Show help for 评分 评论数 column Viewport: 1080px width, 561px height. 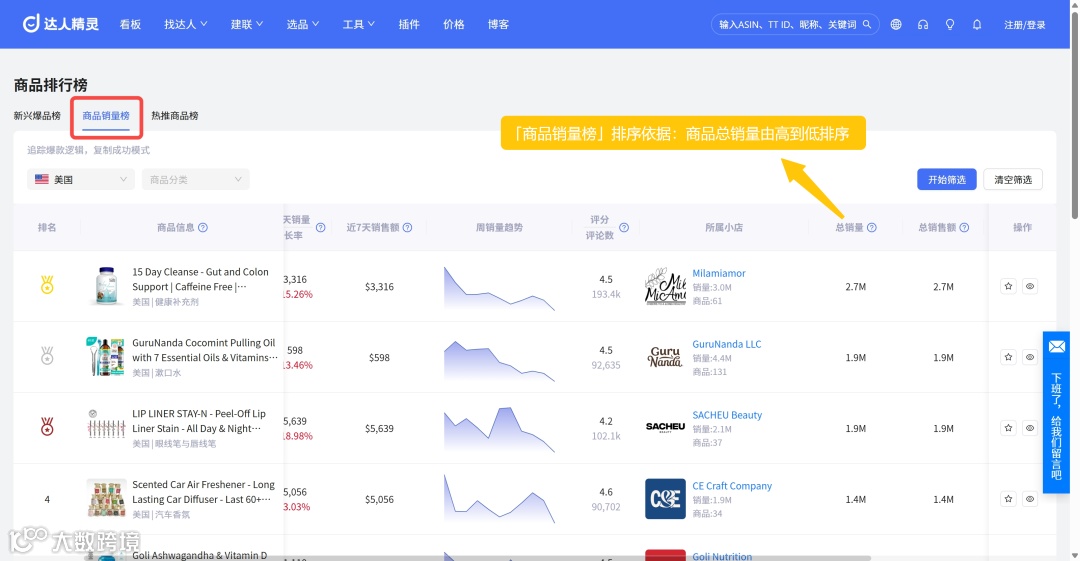pyautogui.click(x=624, y=227)
